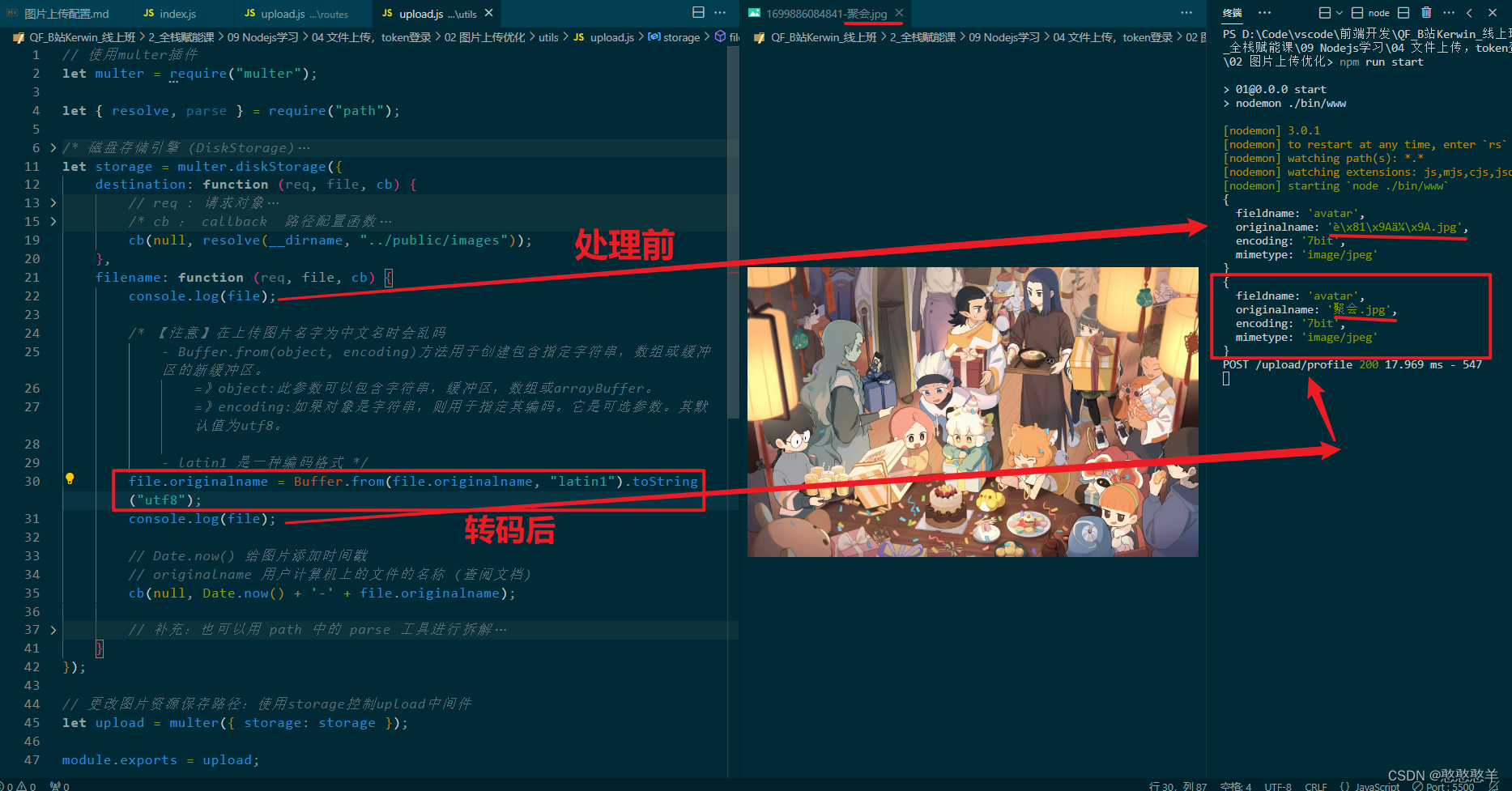This screenshot has height=791, width=1512.
Task: Click breadcrumb 2_全栈赋能课 in left editor
Action: 181,37
